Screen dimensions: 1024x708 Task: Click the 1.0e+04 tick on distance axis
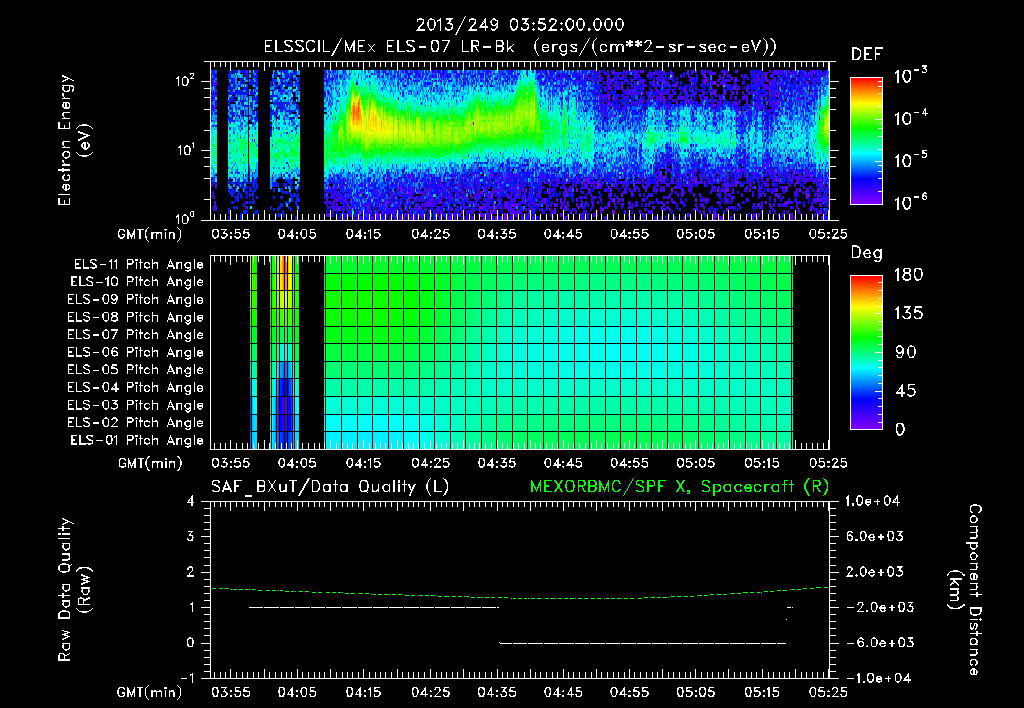pyautogui.click(x=872, y=501)
